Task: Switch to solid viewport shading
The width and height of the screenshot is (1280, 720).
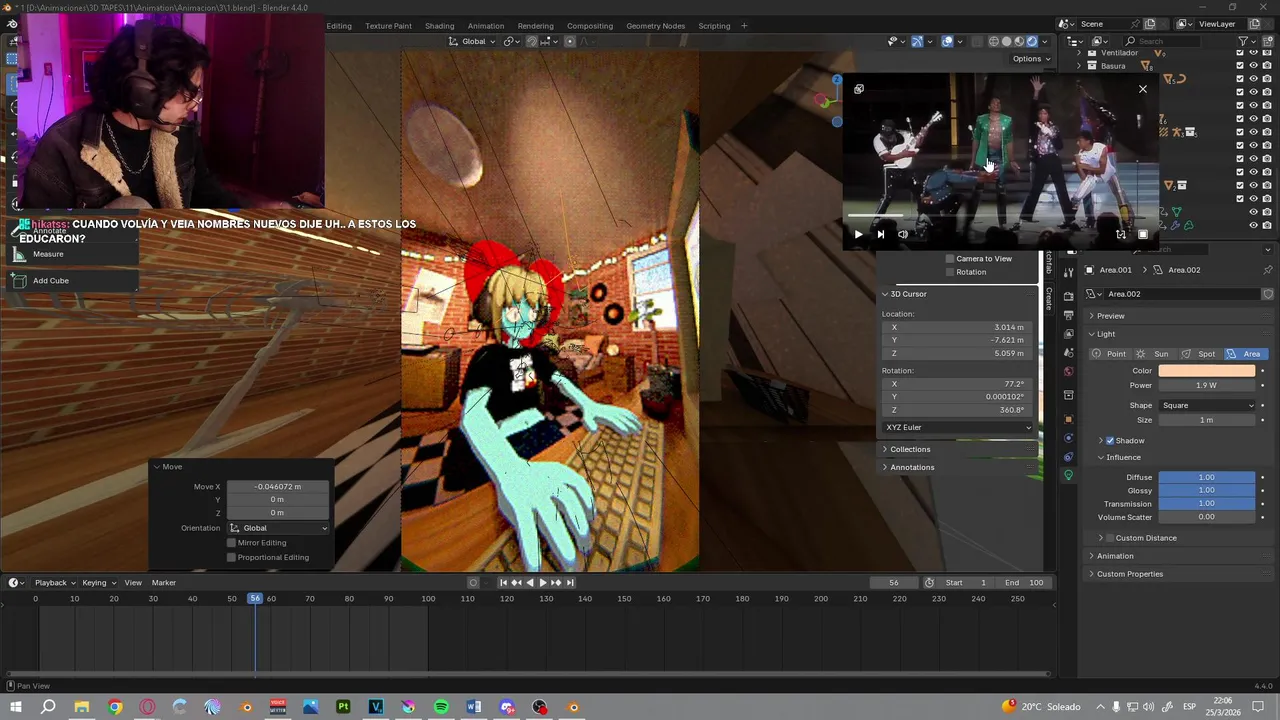Action: pyautogui.click(x=1007, y=41)
